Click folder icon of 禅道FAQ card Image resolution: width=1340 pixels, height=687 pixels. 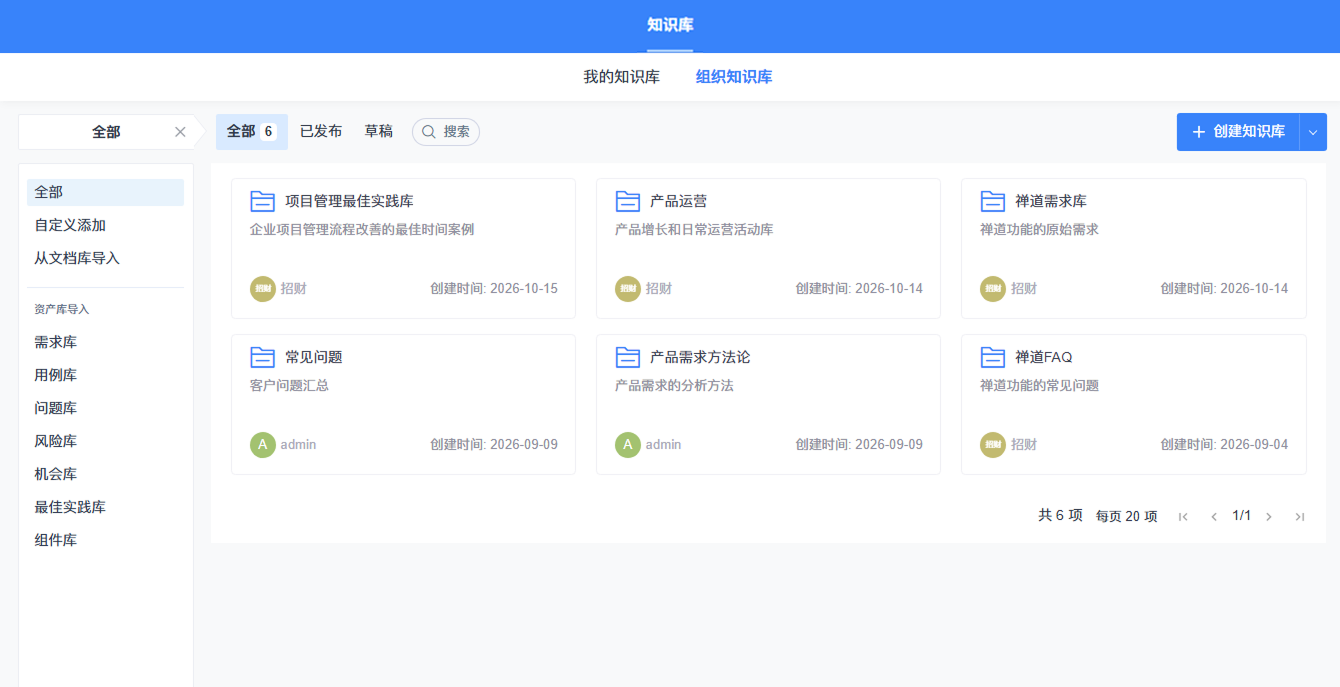tap(992, 357)
